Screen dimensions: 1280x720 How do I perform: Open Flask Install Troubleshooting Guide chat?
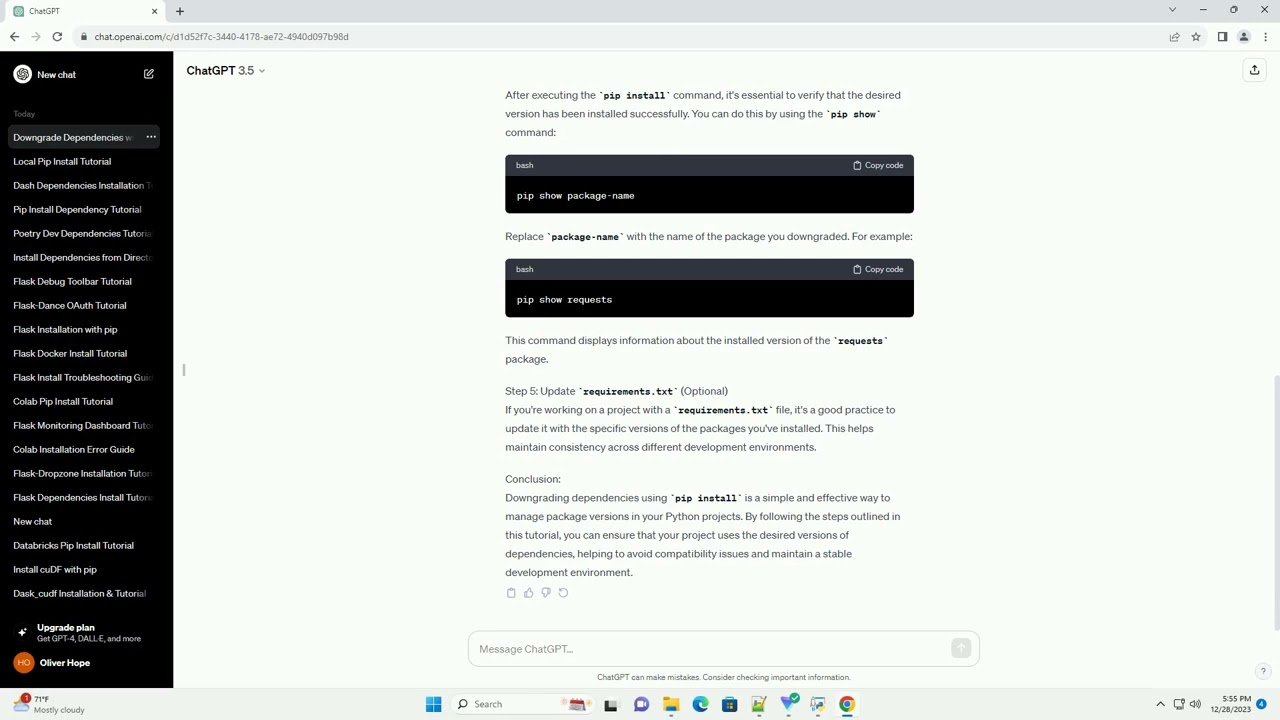click(x=86, y=377)
